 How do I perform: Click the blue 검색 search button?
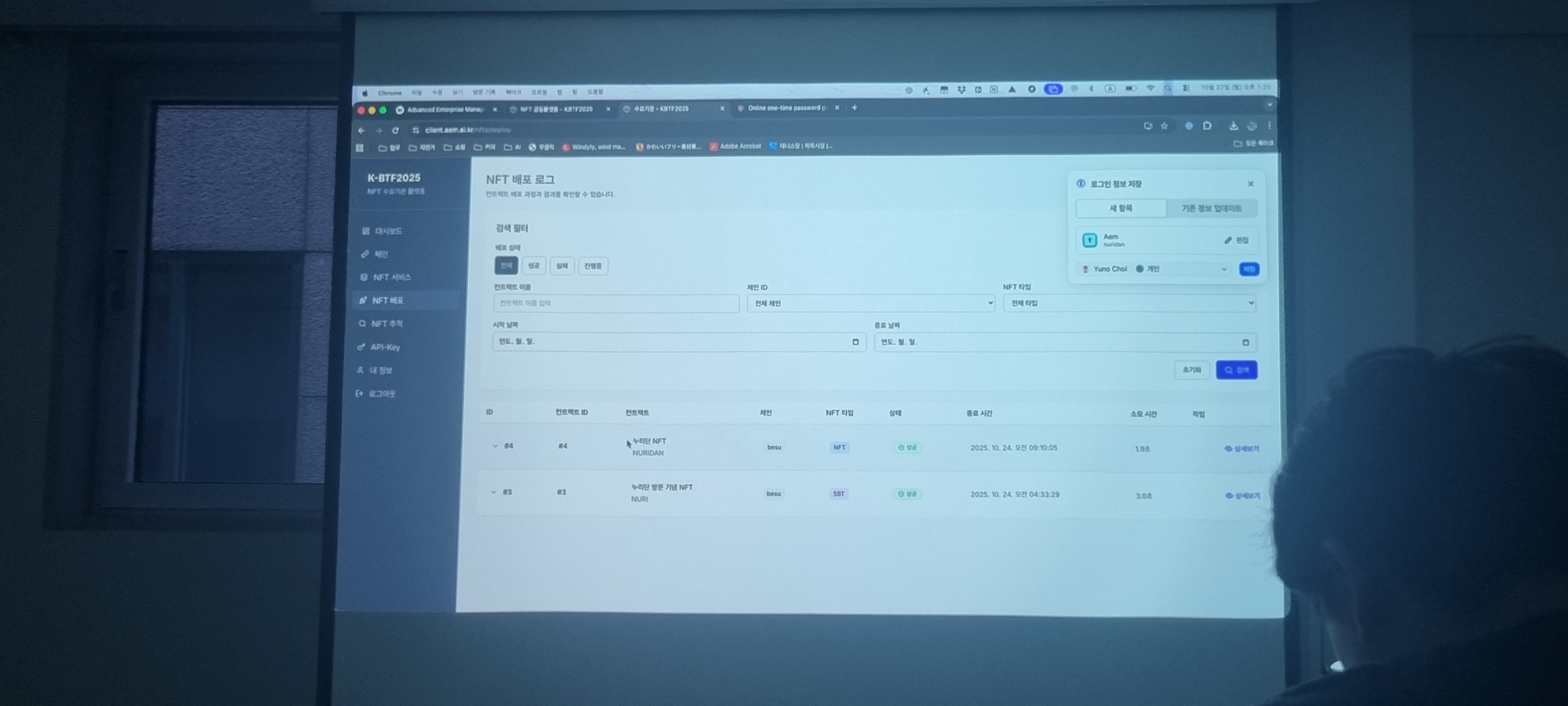[x=1236, y=370]
